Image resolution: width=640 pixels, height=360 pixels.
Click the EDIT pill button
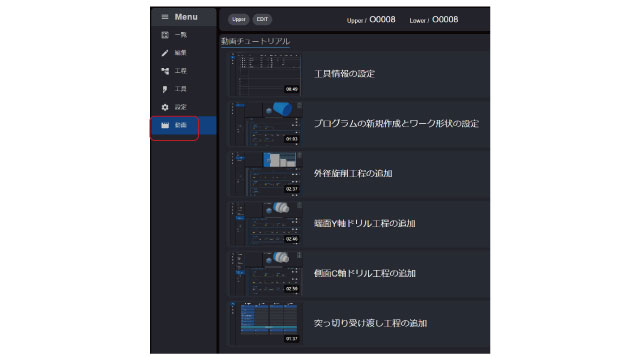262,19
